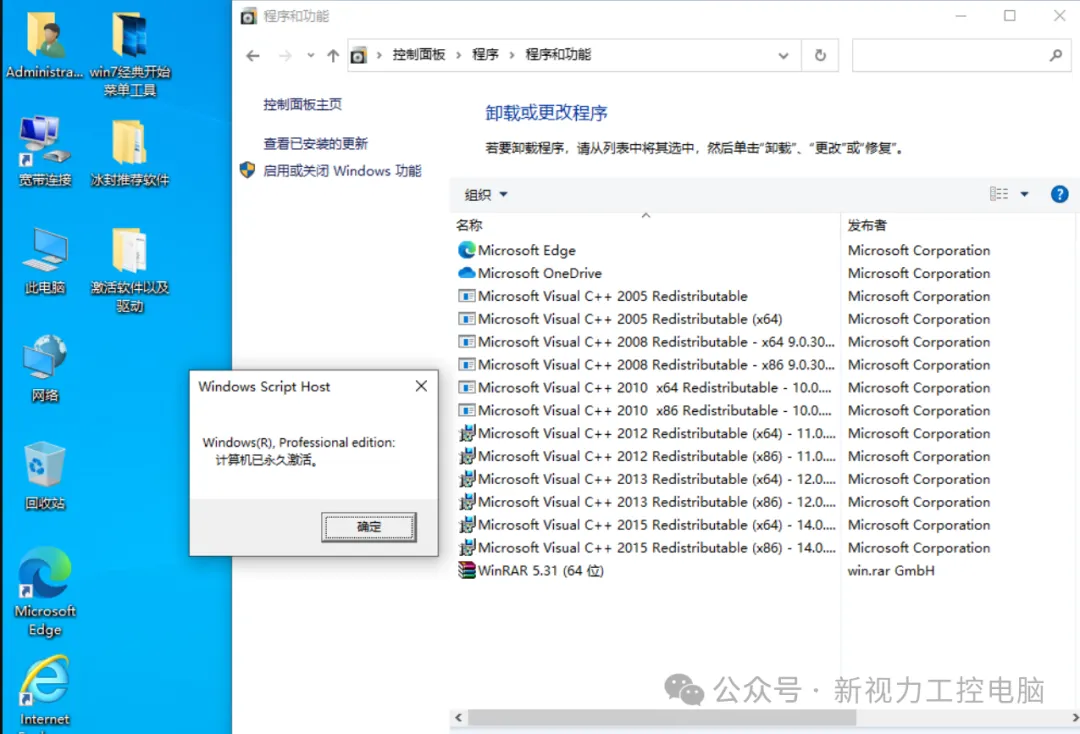Screen dimensions: 1080x734
Task: Click 确定 in Windows Script Host dialog
Action: point(368,527)
